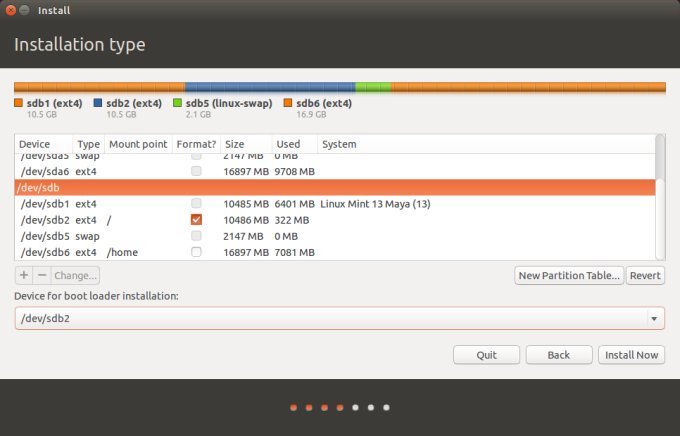Select the /dev/sdb disk row
Image resolution: width=680 pixels, height=436 pixels.
coord(300,187)
